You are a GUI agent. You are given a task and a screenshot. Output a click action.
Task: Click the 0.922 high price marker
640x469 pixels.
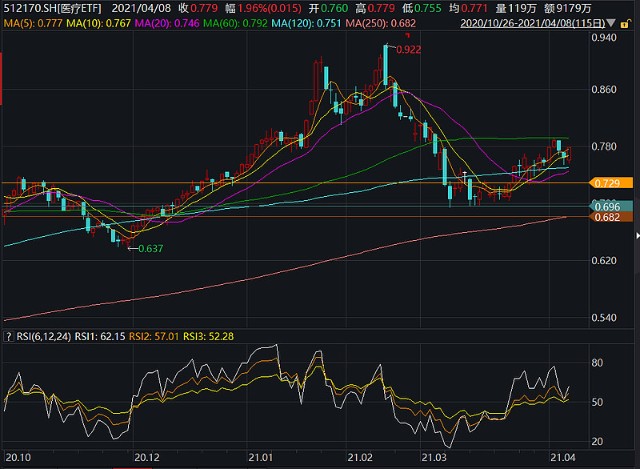409,49
